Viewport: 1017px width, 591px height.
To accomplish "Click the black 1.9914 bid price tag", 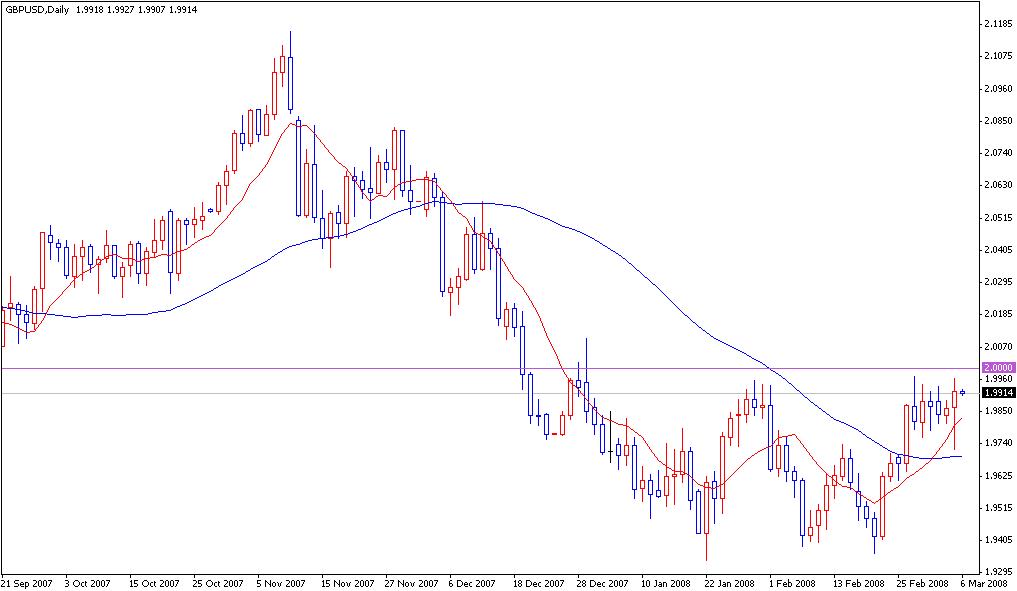I will click(x=997, y=392).
